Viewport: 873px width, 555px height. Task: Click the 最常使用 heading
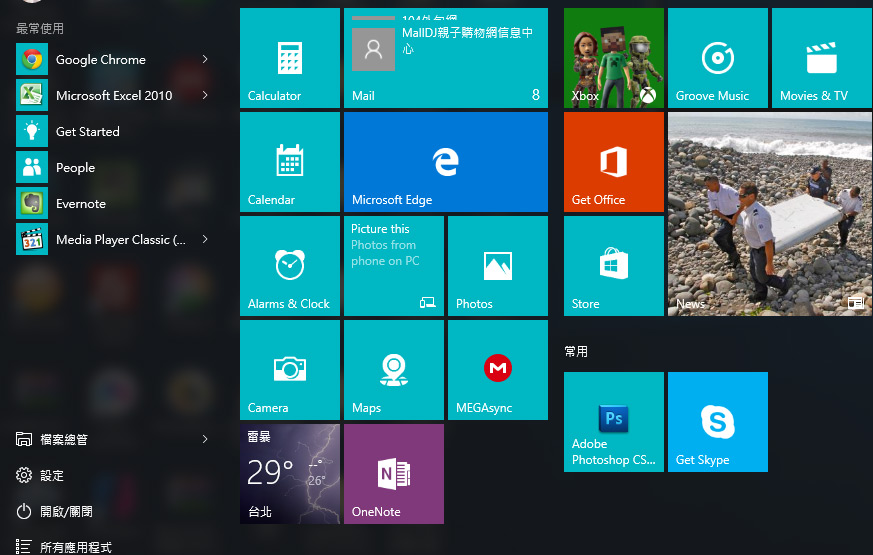[40, 28]
